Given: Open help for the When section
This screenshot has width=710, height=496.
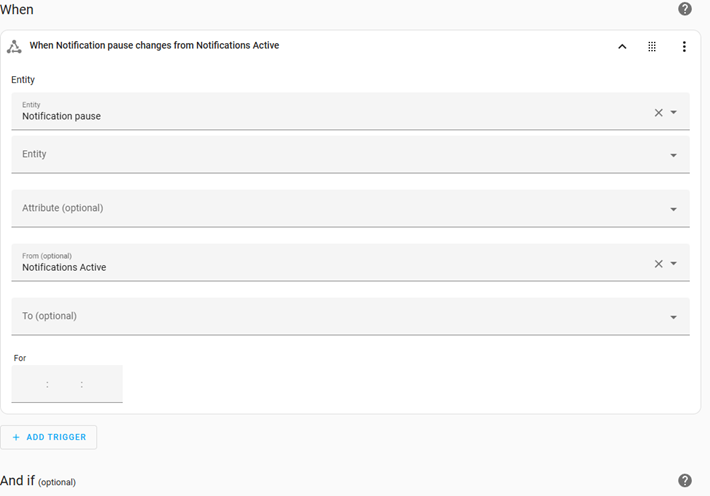Looking at the screenshot, I should tap(685, 9).
